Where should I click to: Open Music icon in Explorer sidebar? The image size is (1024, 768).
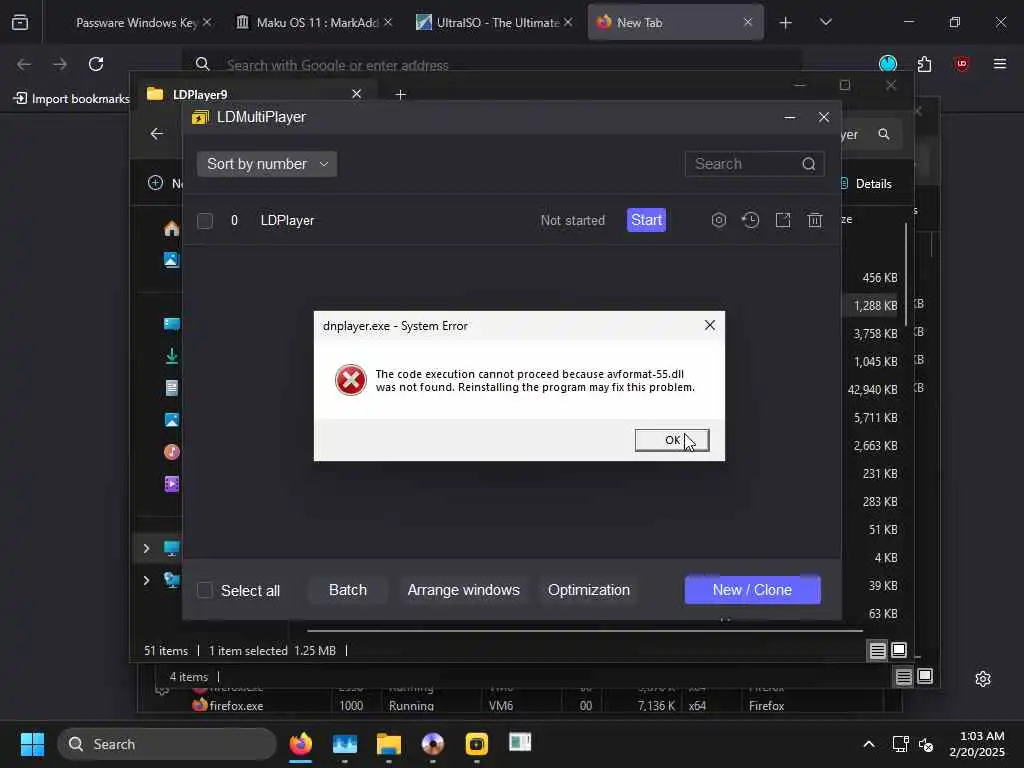(172, 452)
